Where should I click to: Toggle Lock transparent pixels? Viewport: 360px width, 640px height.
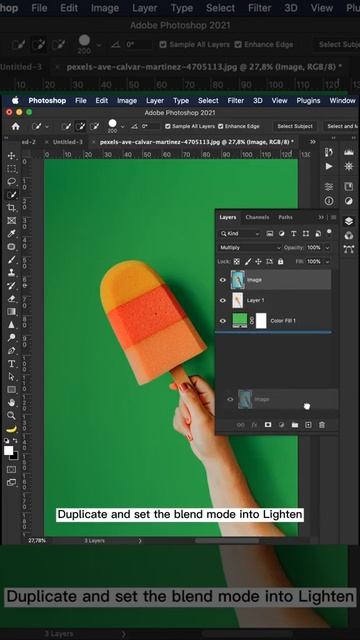(237, 262)
